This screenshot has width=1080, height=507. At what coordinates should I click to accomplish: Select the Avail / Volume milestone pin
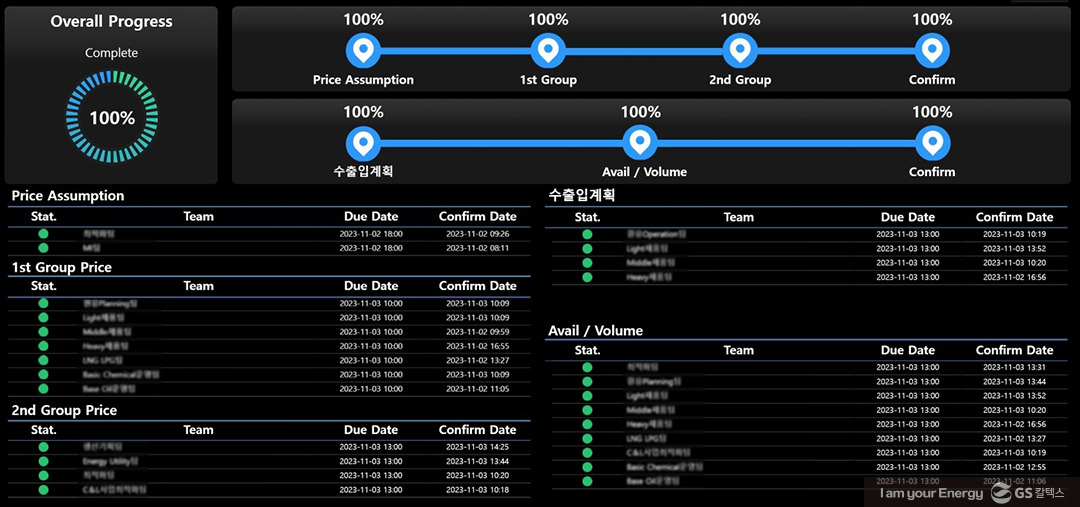point(640,143)
